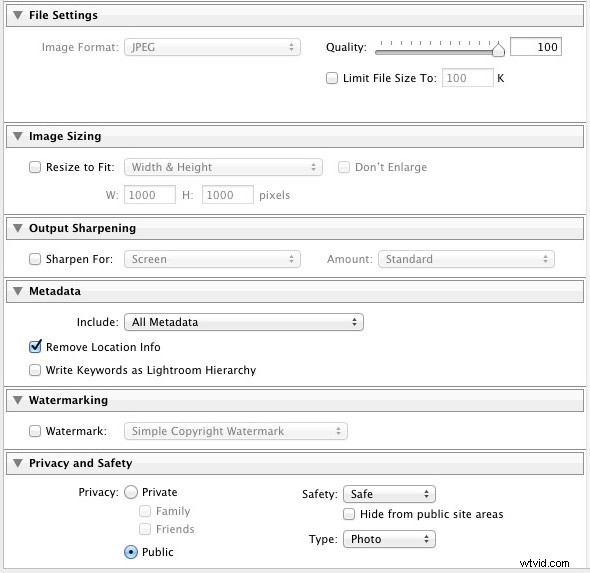
Task: Click the H height pixels field
Action: point(228,195)
